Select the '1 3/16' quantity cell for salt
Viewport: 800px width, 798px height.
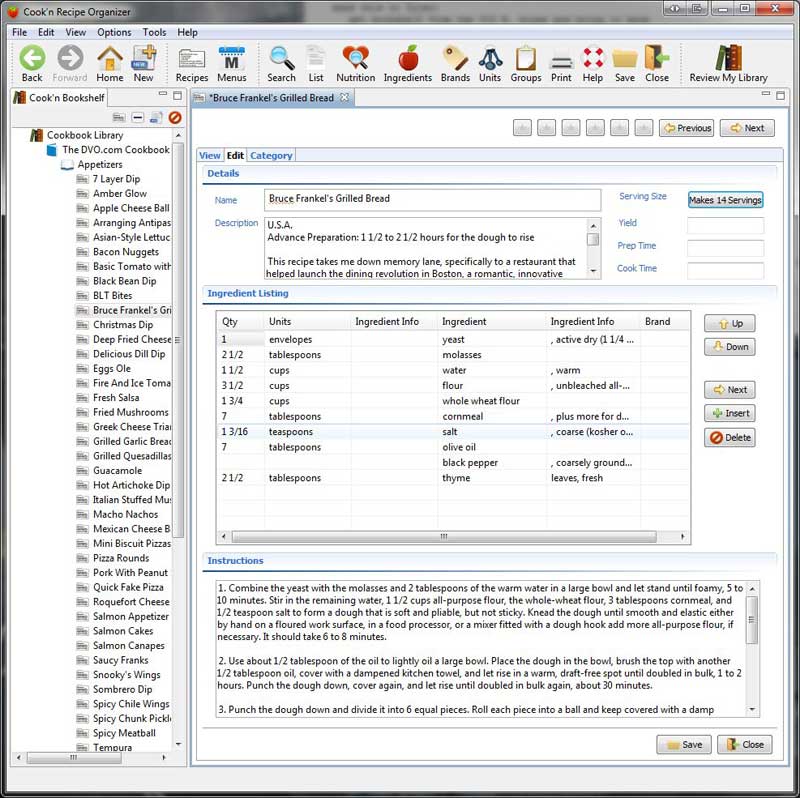[x=240, y=432]
